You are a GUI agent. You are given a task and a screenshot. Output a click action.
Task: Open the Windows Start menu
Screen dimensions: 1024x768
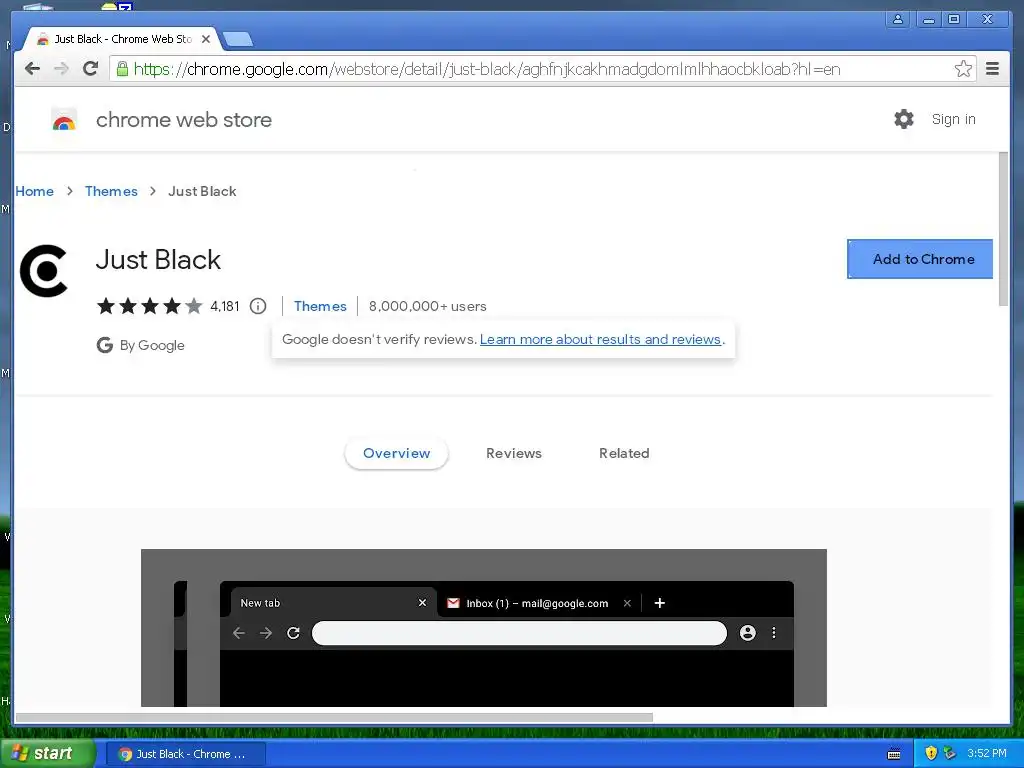click(x=46, y=754)
